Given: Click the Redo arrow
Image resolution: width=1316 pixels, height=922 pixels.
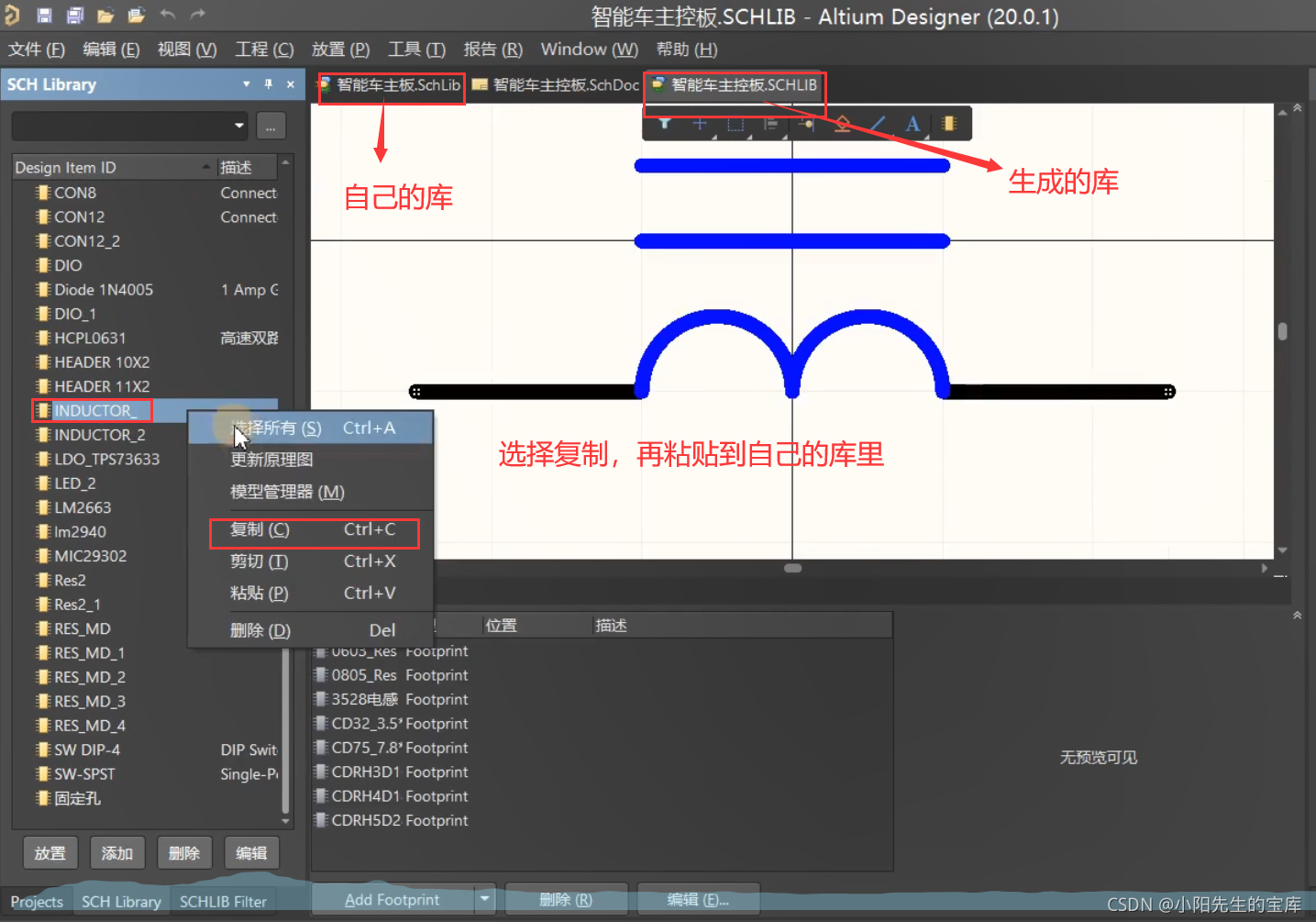Looking at the screenshot, I should (x=197, y=15).
